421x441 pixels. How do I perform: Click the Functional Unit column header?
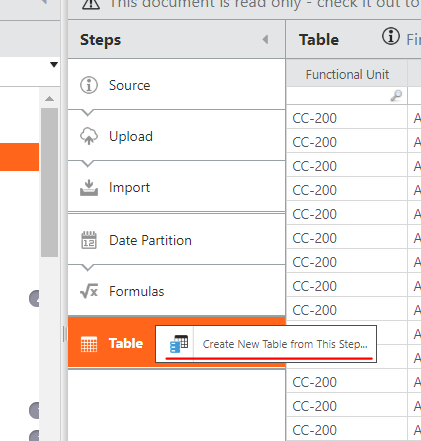[347, 74]
